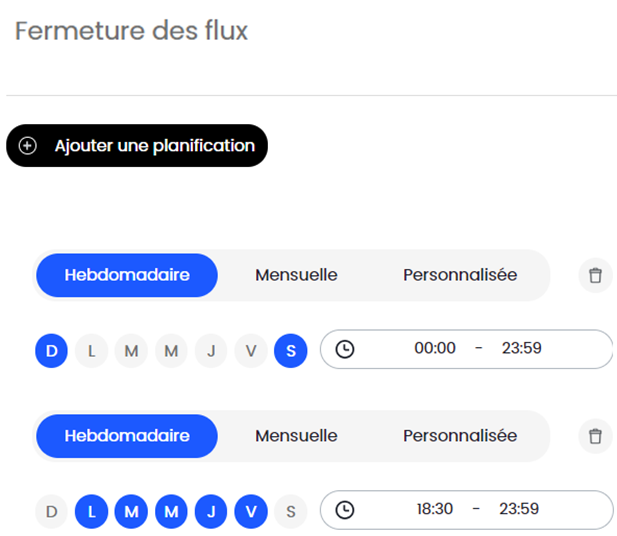Switch second schedule to Mensuelle

pyautogui.click(x=296, y=436)
